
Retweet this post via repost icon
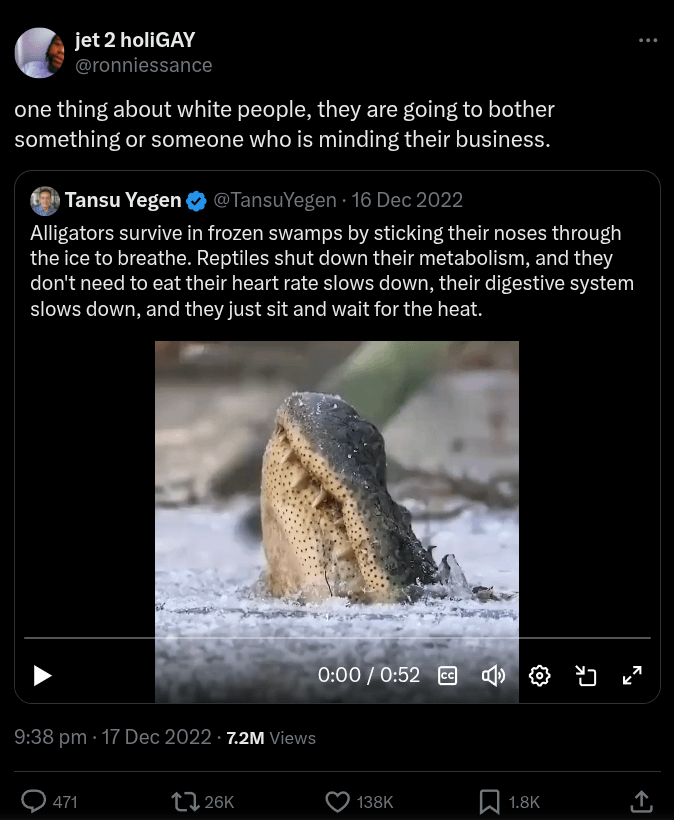tap(185, 801)
